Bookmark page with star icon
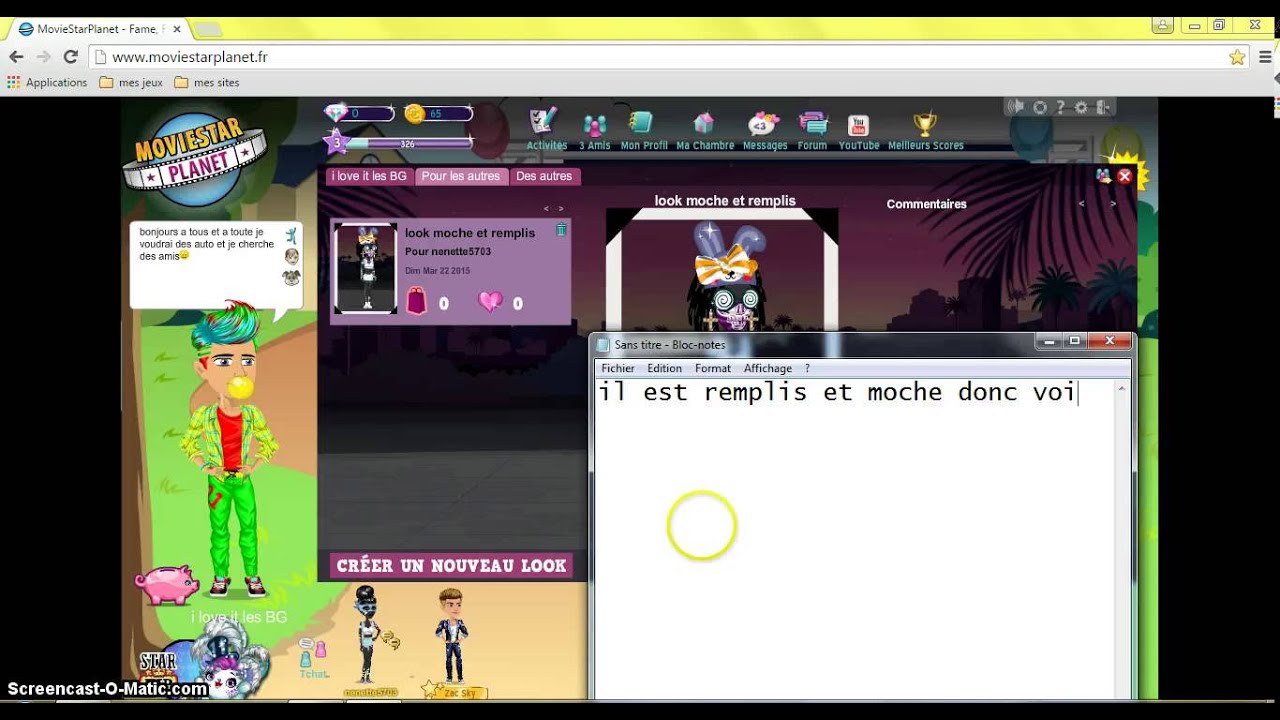The height and width of the screenshot is (720, 1280). (x=1237, y=57)
